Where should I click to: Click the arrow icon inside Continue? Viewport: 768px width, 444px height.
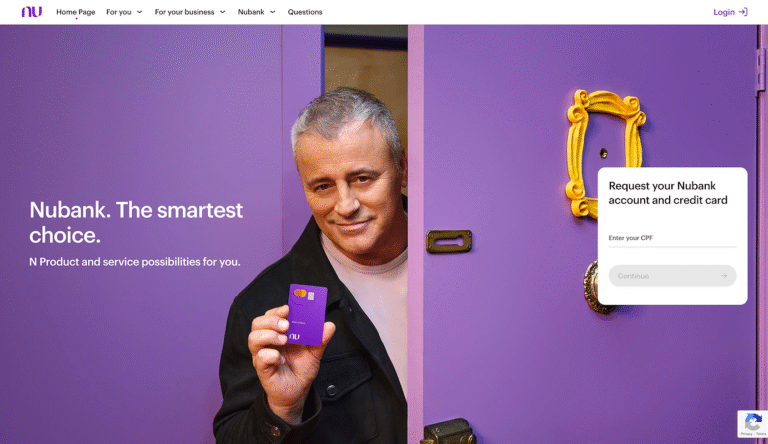(x=724, y=276)
